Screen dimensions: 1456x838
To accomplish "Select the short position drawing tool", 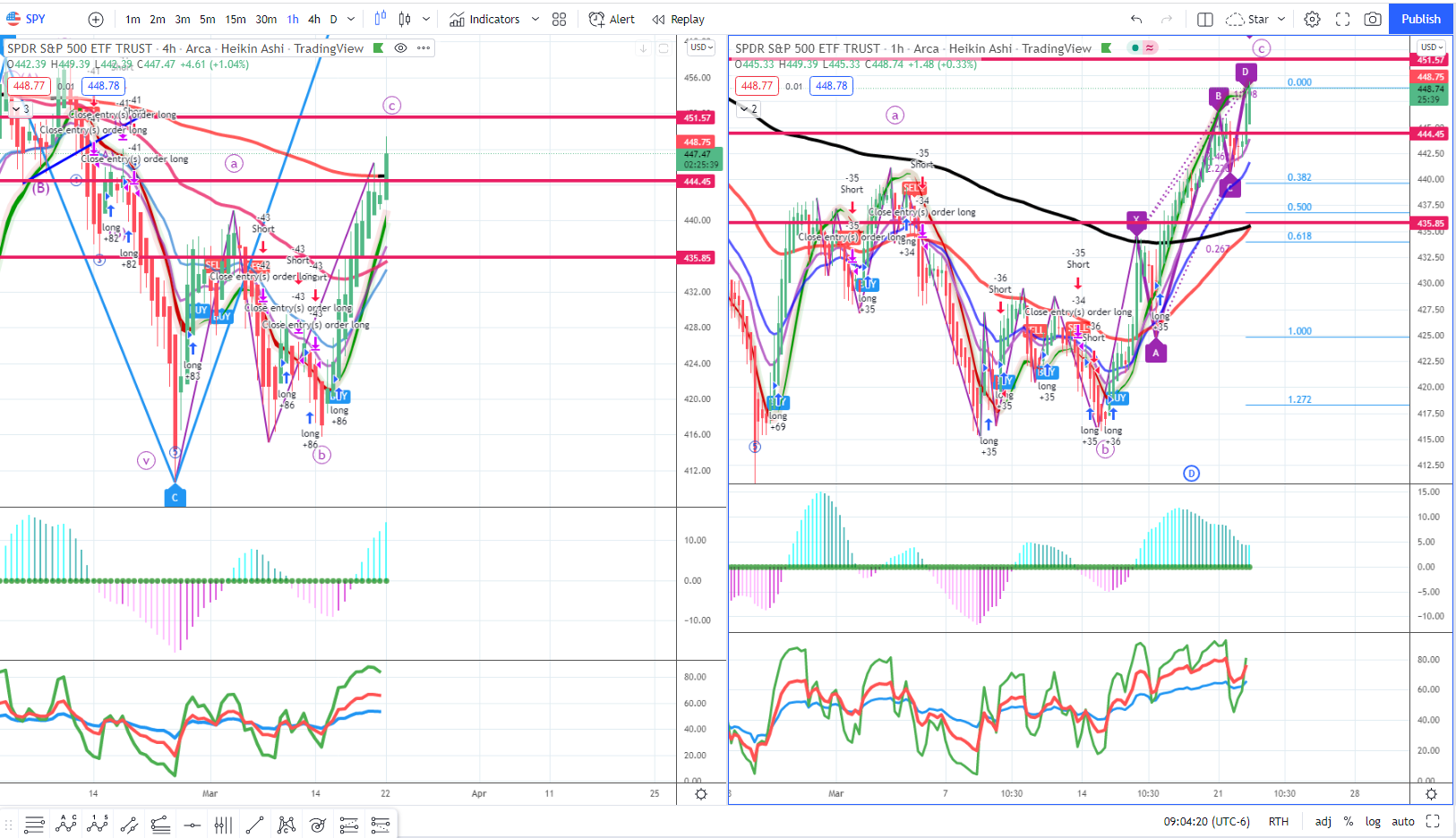I will [381, 825].
